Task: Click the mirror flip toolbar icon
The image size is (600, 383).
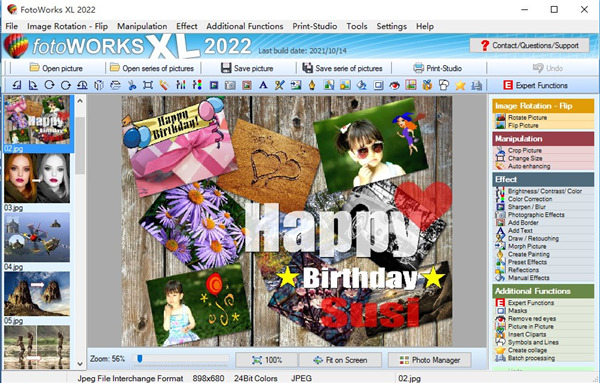Action: 99,85
